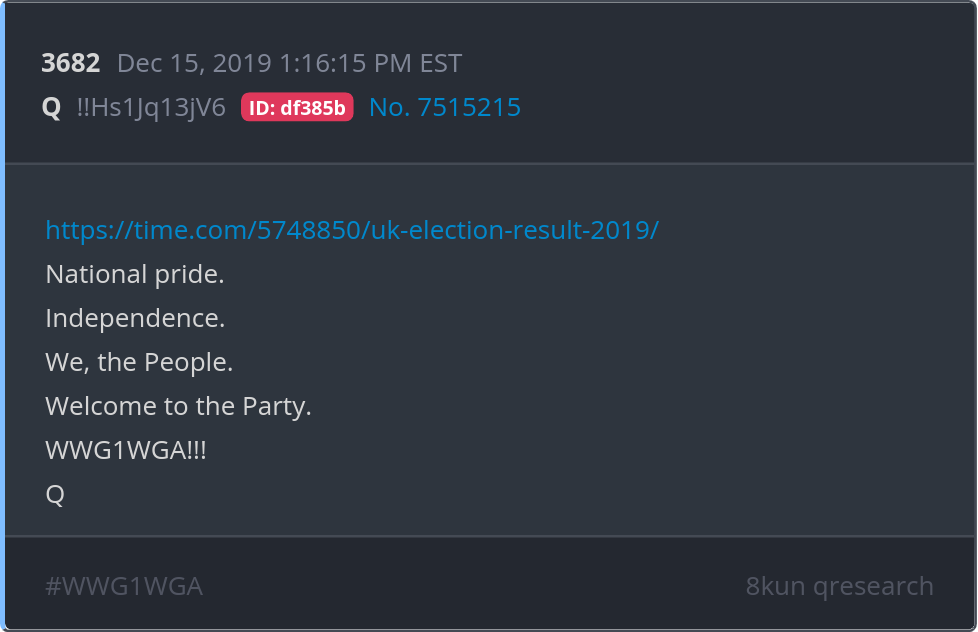Click the divider line below the post header

490,163
